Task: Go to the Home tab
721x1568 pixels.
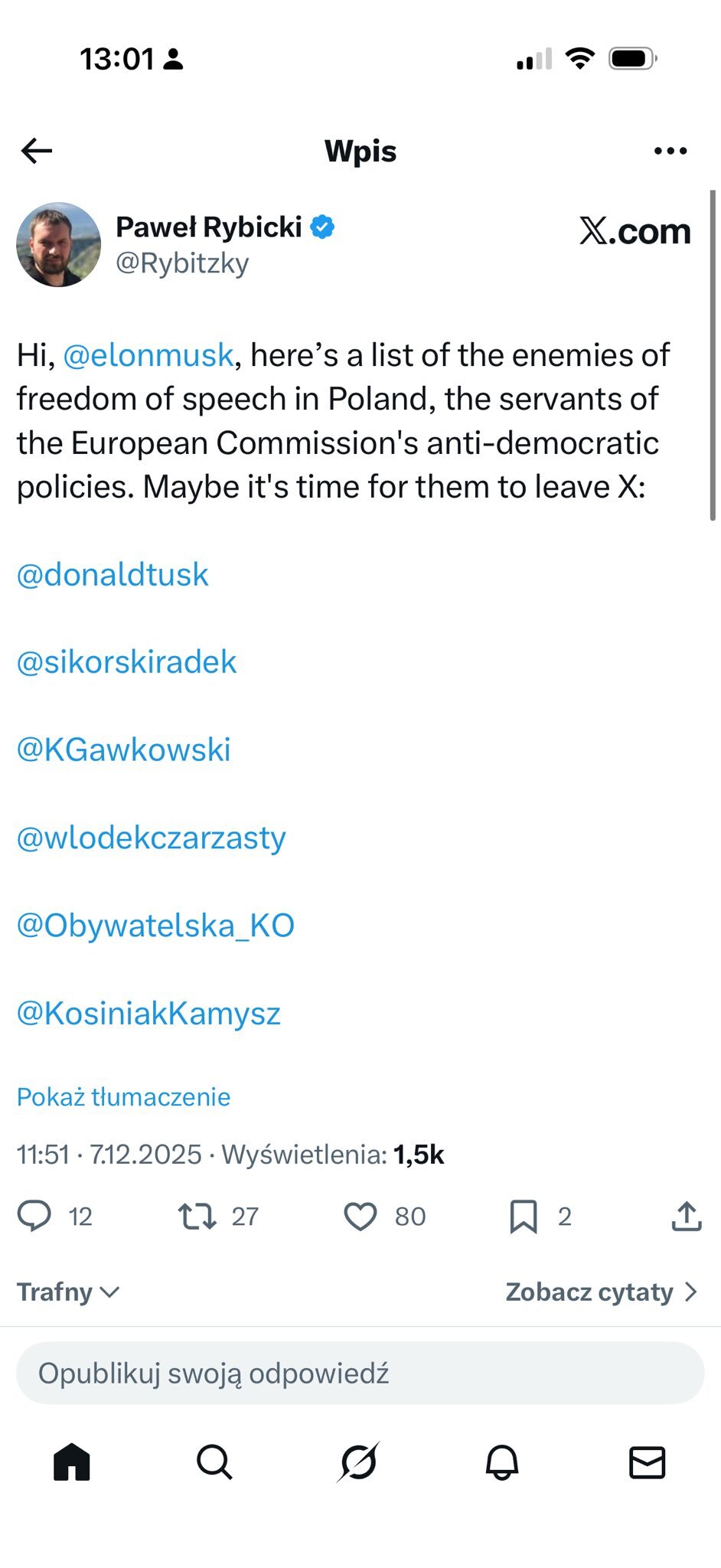Action: (72, 1463)
